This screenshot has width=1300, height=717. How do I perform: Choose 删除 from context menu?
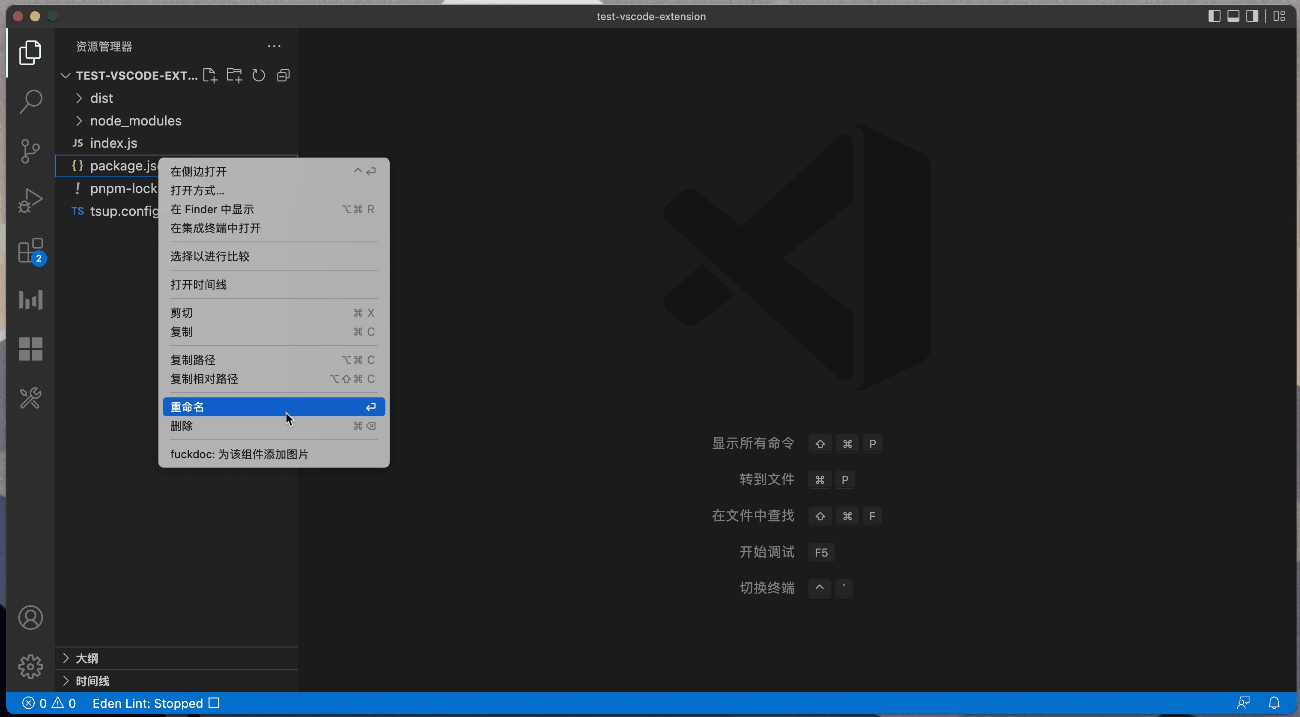[273, 426]
